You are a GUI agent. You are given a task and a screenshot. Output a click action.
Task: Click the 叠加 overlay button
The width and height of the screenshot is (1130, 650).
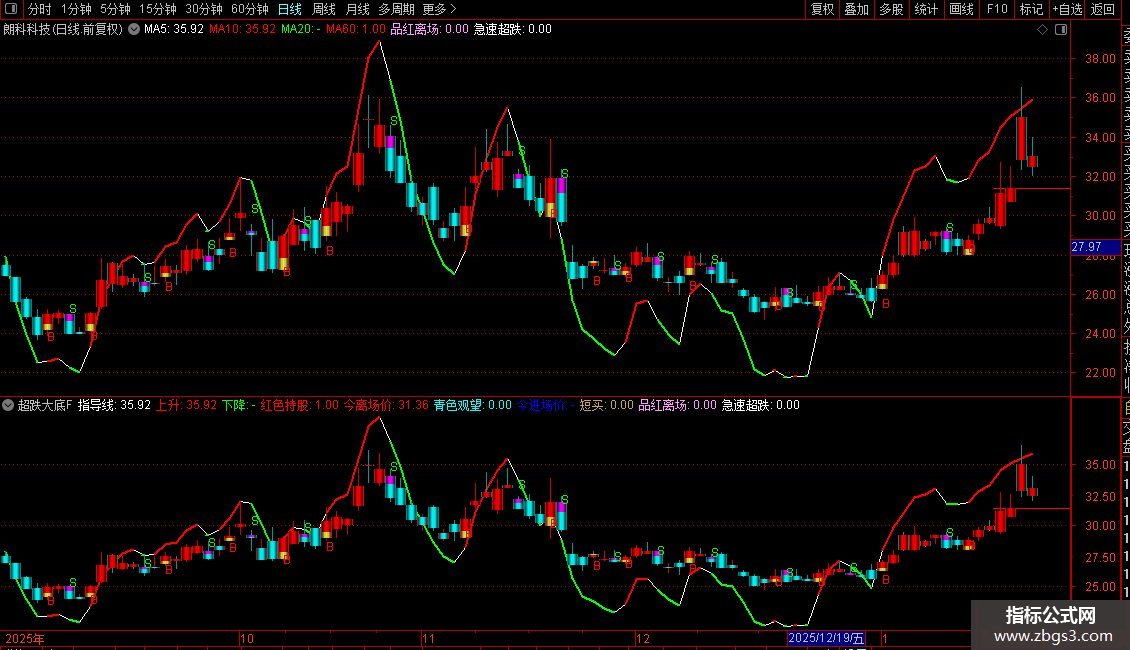(x=857, y=9)
